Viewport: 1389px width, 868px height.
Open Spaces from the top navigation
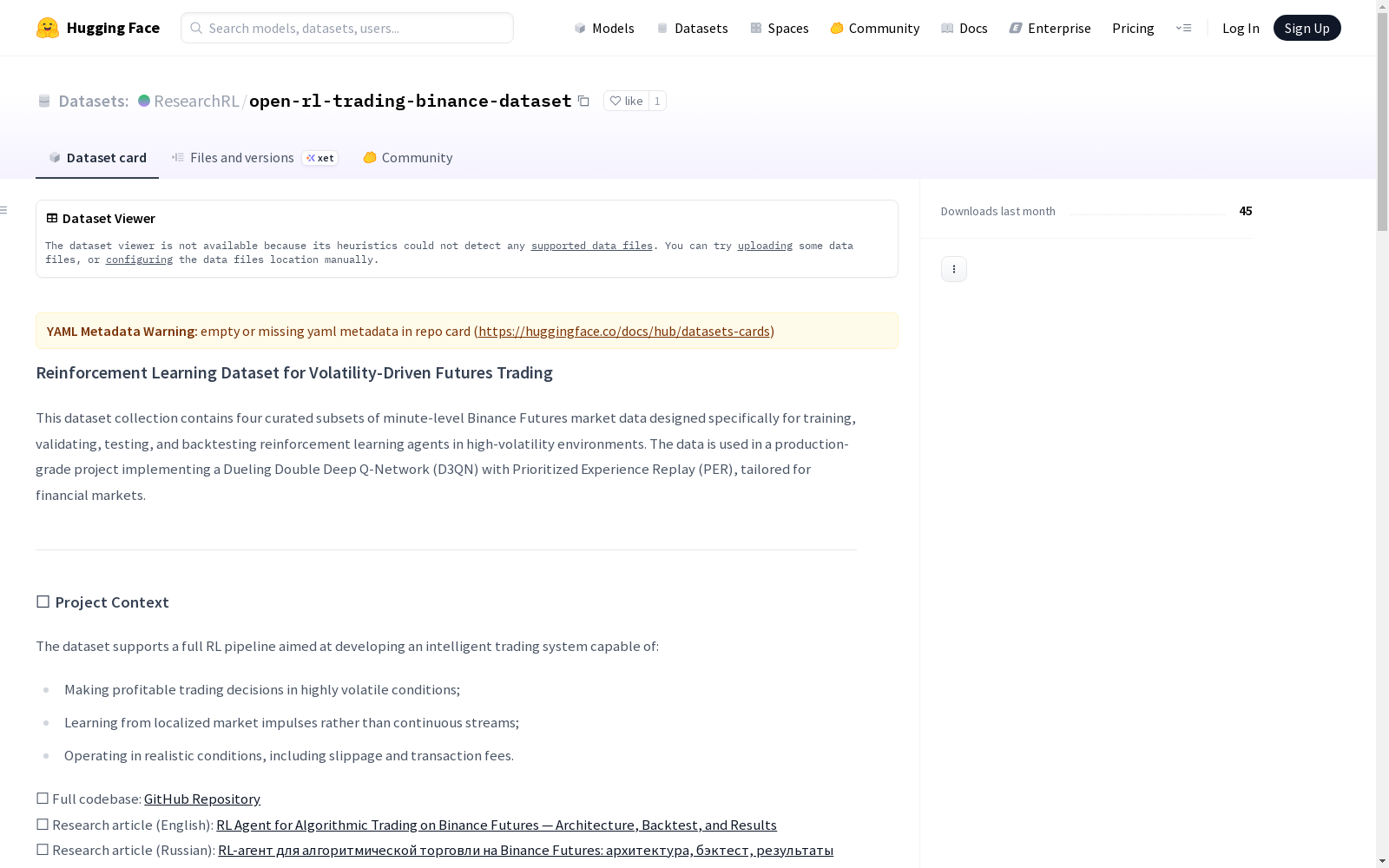[x=780, y=28]
